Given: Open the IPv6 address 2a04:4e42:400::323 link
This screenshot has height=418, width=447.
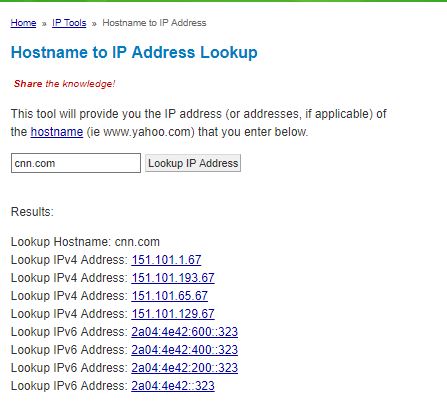Looking at the screenshot, I should [184, 350].
